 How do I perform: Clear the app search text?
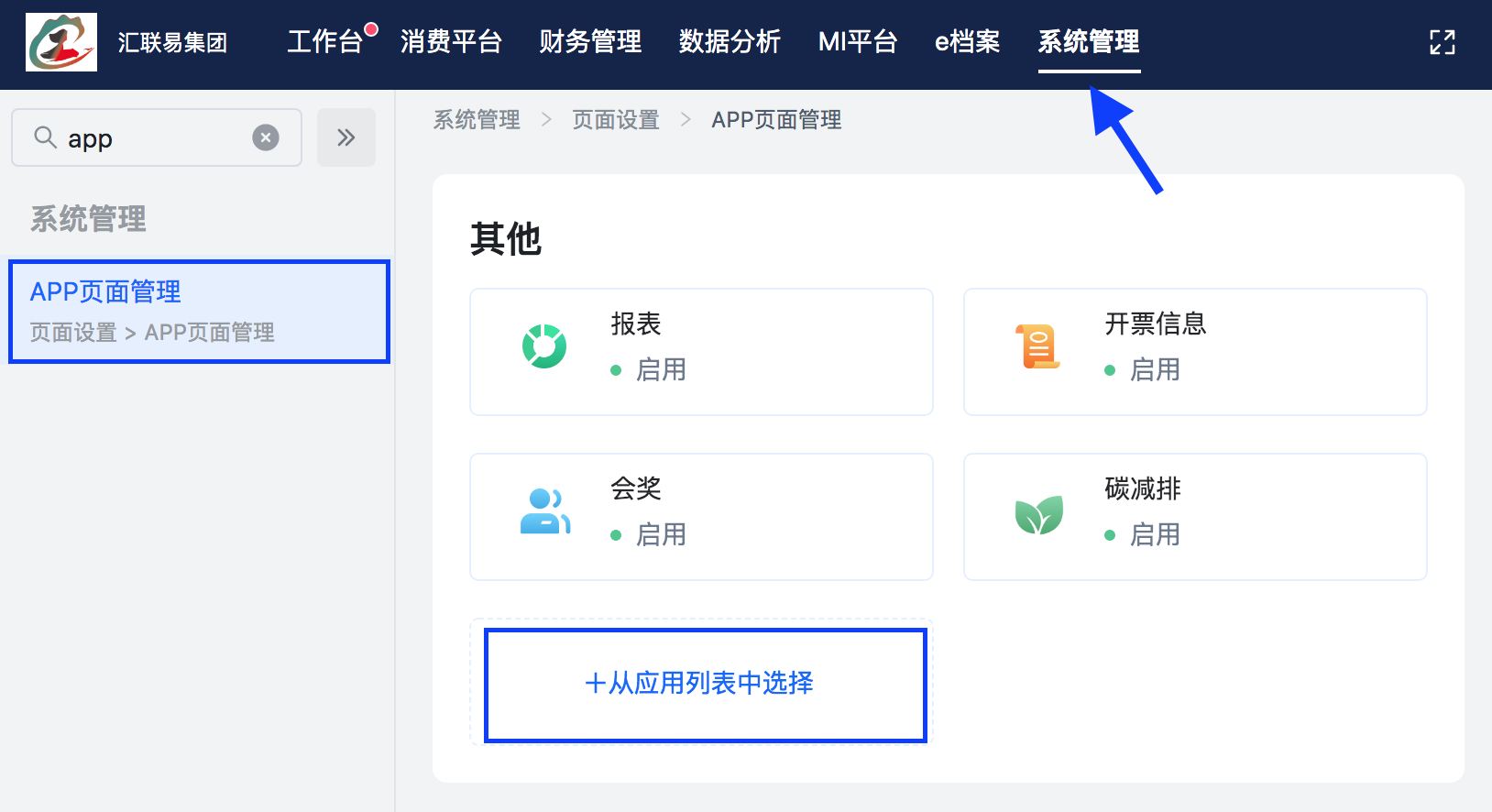click(266, 137)
